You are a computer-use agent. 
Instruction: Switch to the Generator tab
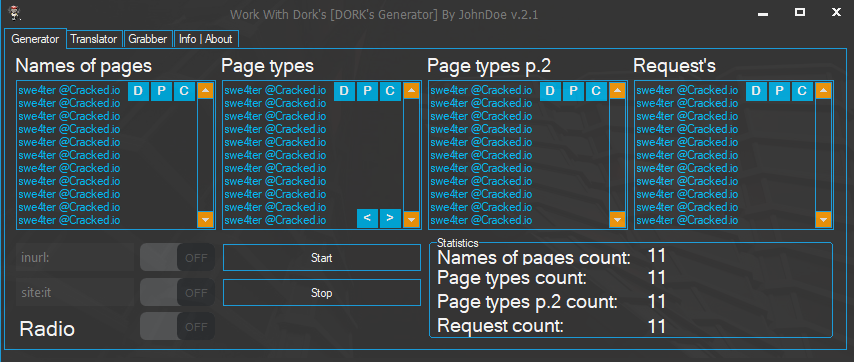point(35,39)
